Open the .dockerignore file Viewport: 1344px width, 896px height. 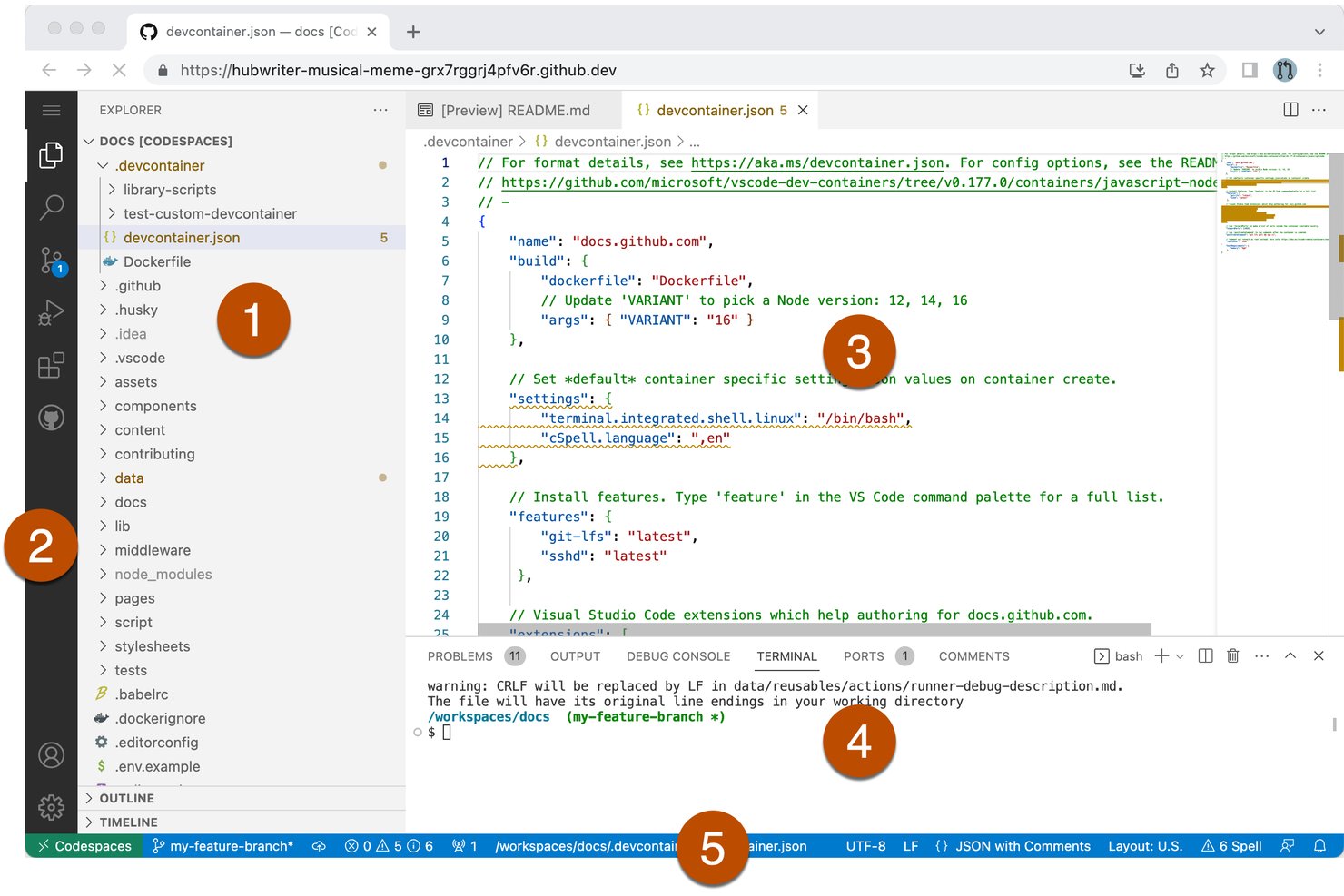tap(242, 718)
